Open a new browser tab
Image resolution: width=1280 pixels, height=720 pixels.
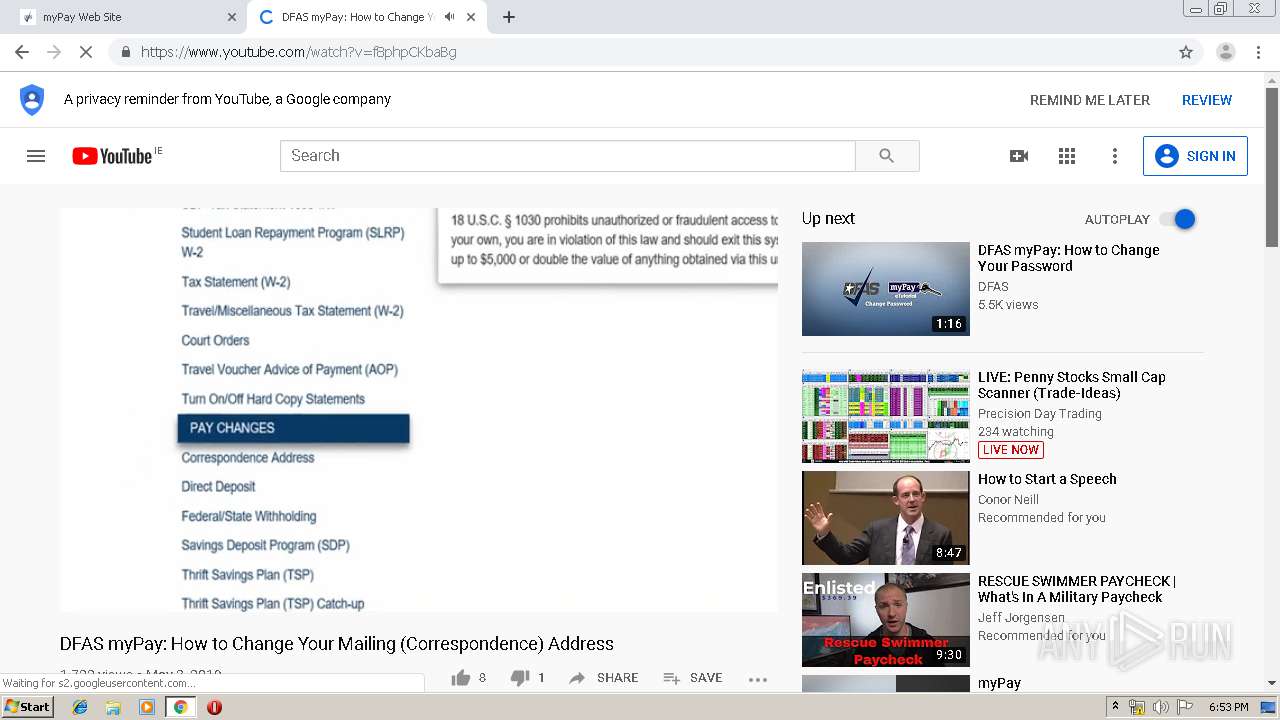click(x=509, y=17)
